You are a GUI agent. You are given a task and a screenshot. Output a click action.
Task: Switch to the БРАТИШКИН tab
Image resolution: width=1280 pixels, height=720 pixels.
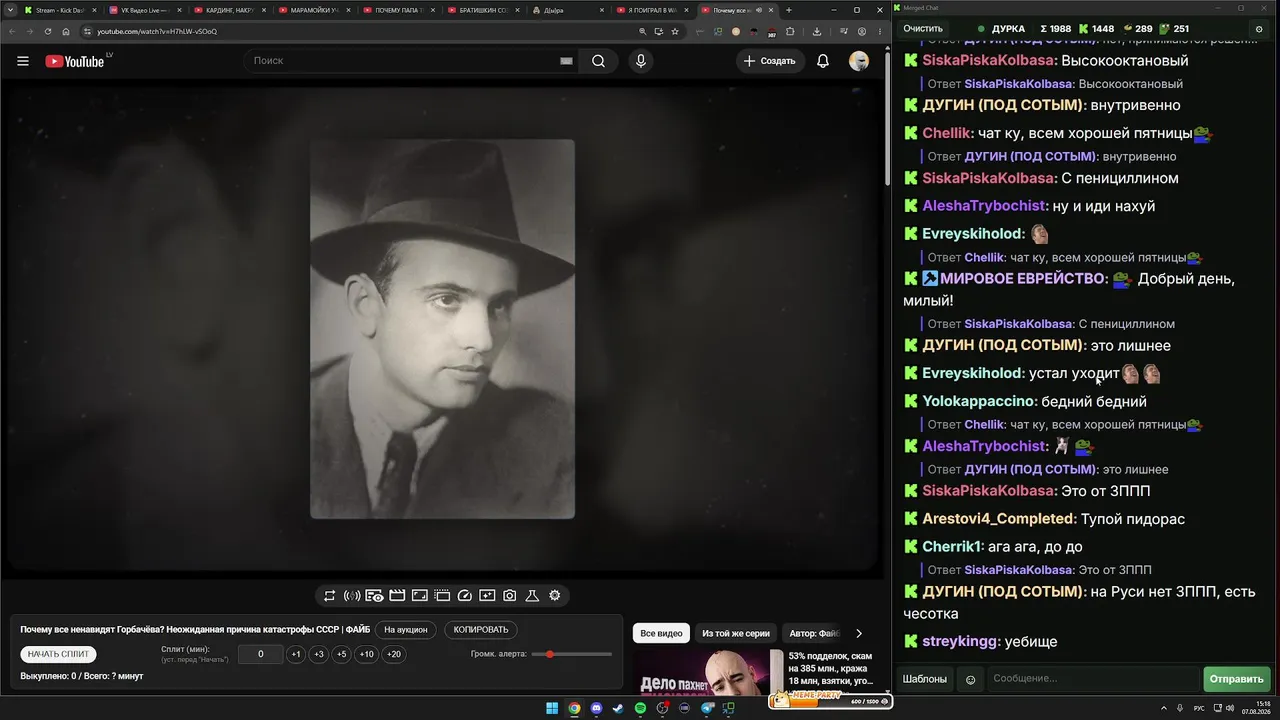pos(486,10)
